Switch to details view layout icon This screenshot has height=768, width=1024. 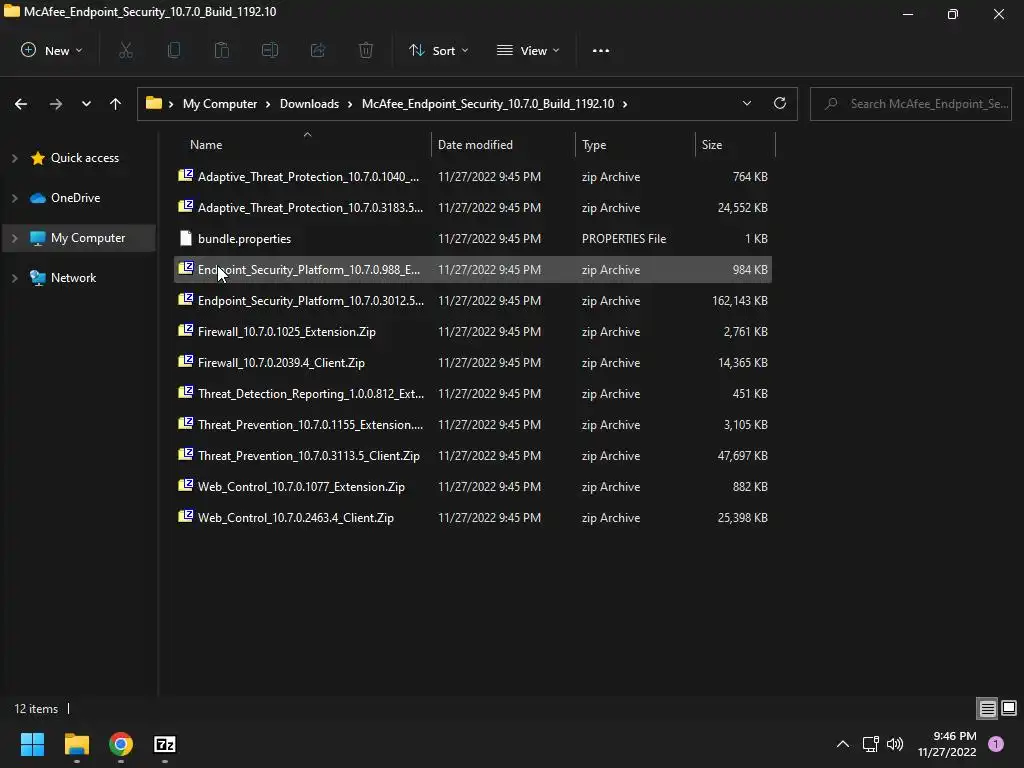[987, 709]
